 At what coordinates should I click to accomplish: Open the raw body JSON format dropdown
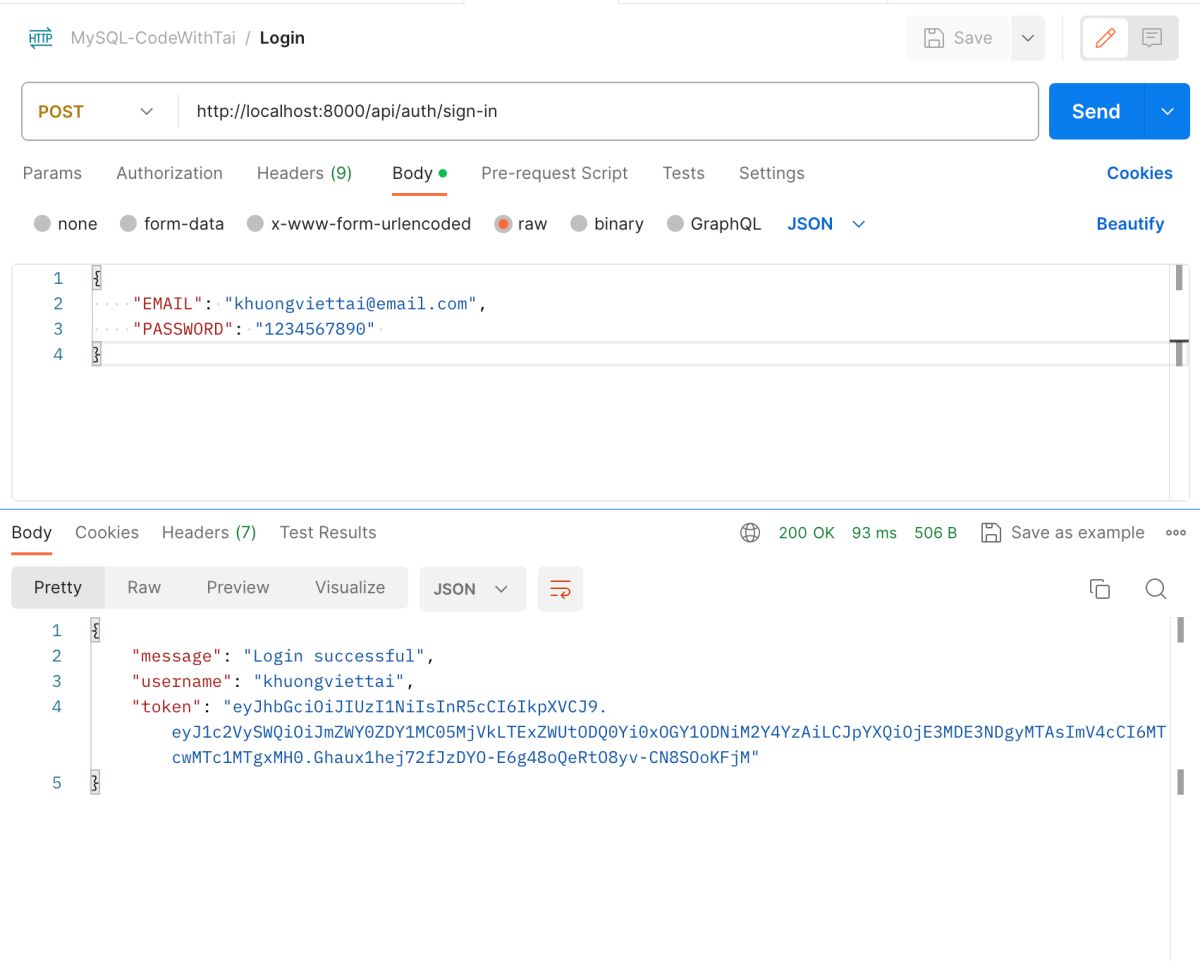point(826,224)
